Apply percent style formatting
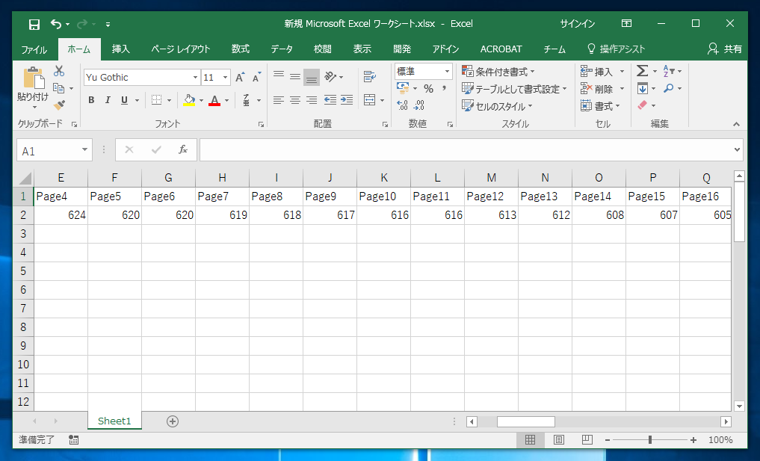 pos(428,89)
